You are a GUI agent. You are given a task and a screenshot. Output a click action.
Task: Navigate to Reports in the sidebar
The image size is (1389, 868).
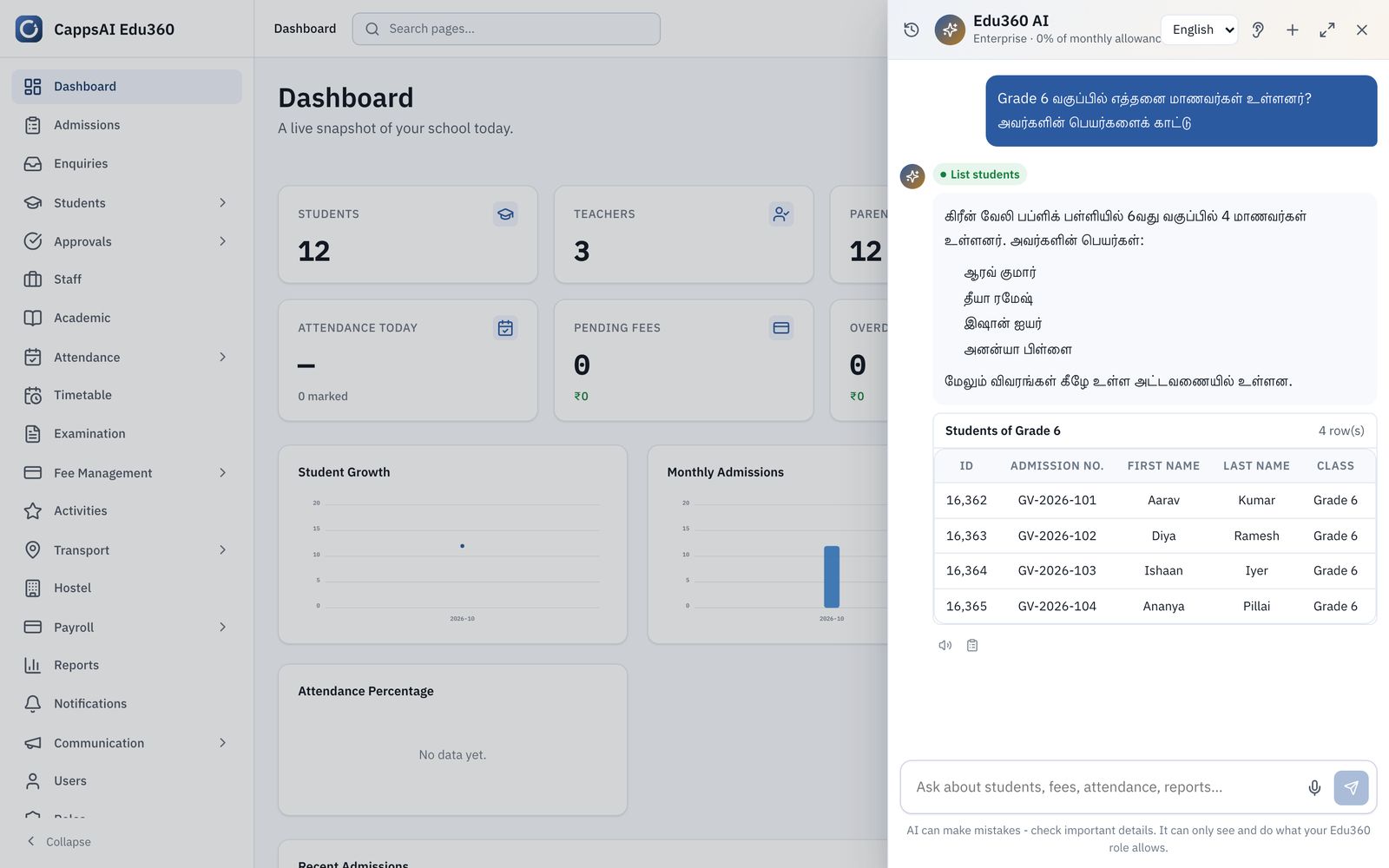pyautogui.click(x=127, y=665)
